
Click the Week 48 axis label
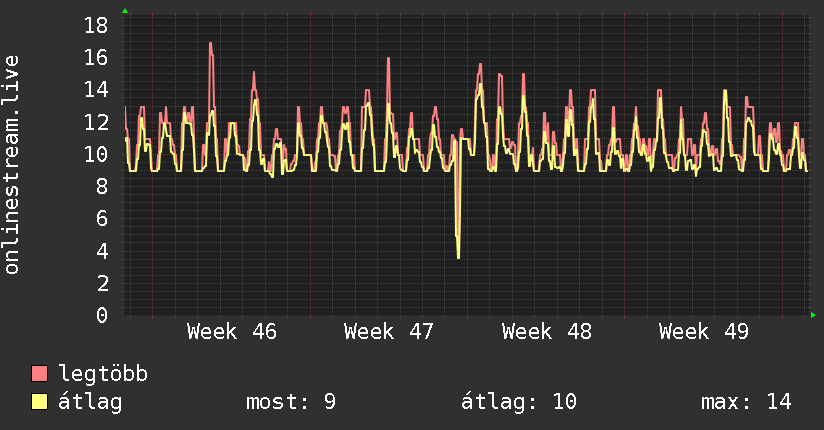pyautogui.click(x=547, y=332)
